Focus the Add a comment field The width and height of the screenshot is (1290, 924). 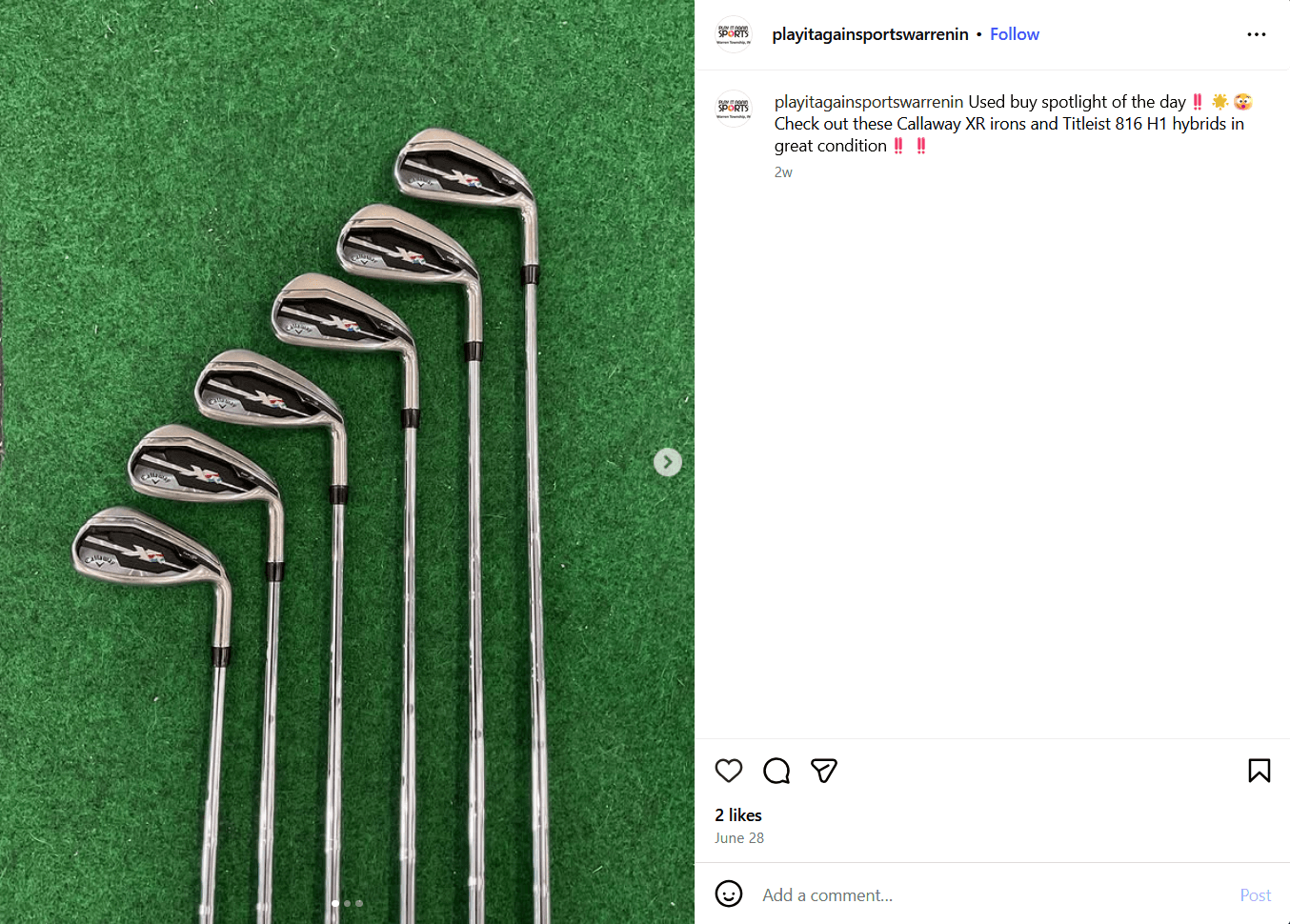[x=991, y=895]
